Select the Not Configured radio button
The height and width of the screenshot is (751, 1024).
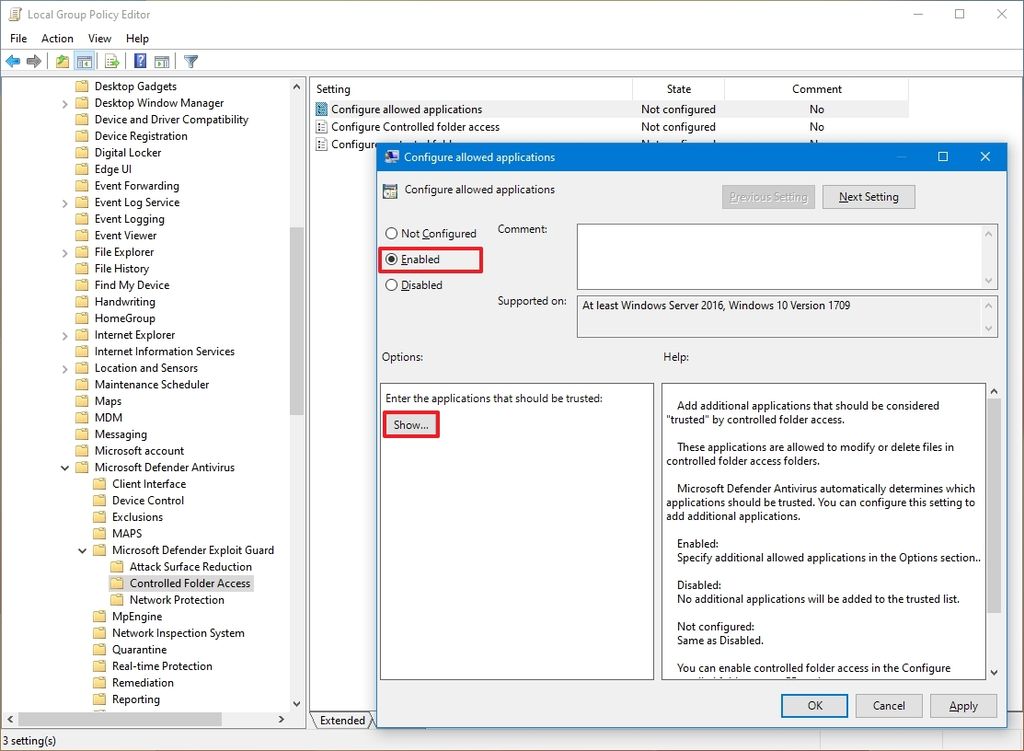point(392,233)
